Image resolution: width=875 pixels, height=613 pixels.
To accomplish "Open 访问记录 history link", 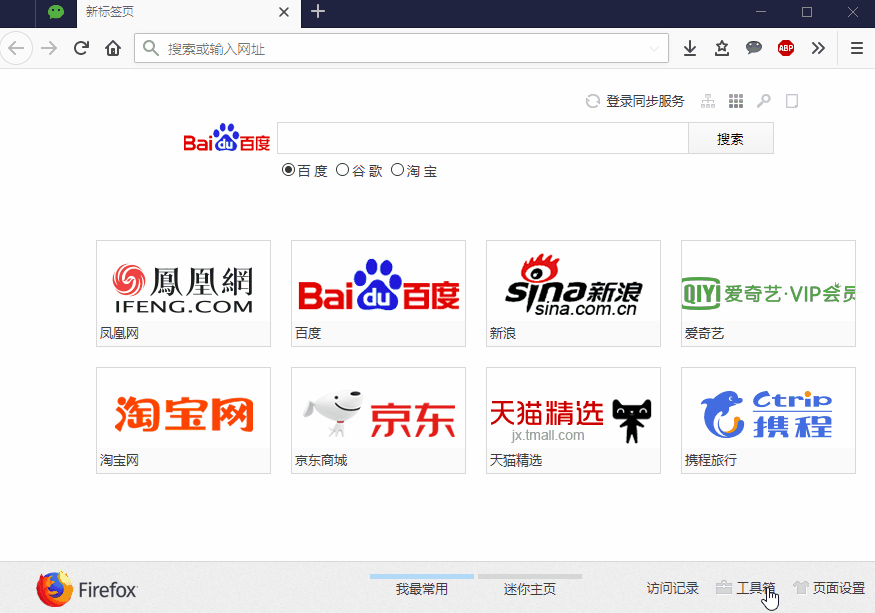I will pyautogui.click(x=672, y=588).
